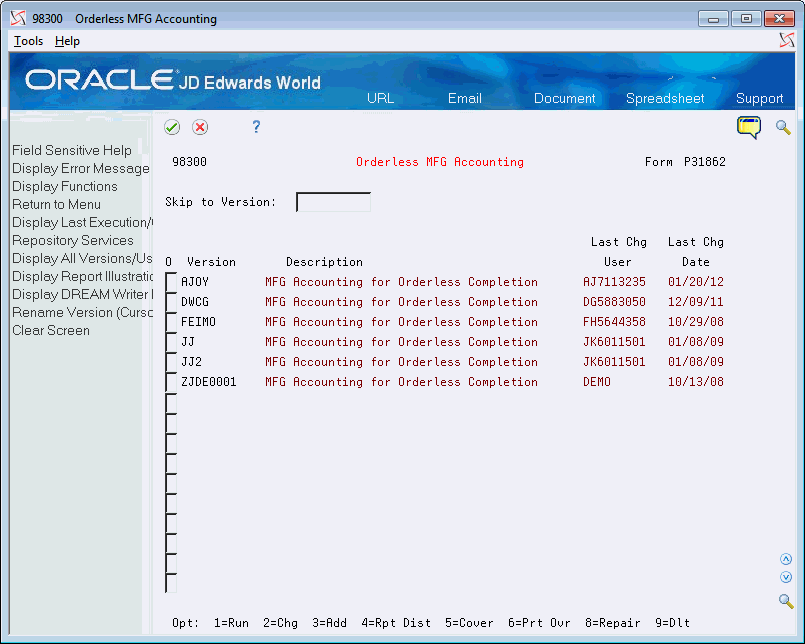Click the FEIMO version name
Viewport: 805px width, 644px height.
[199, 322]
